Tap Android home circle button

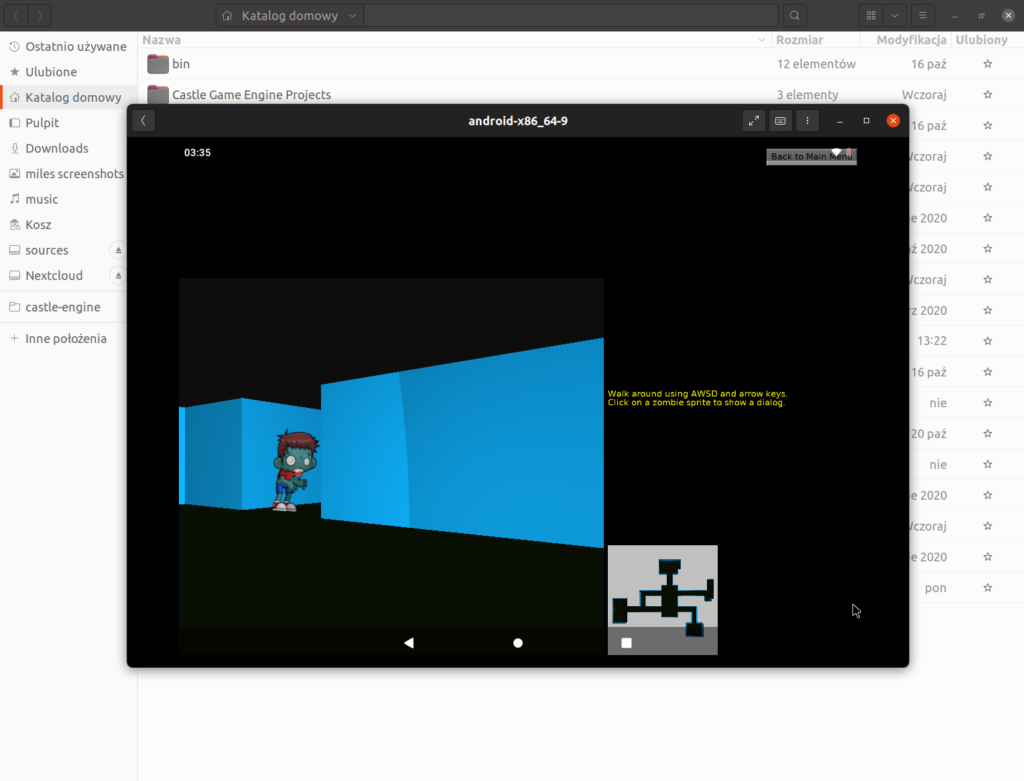(x=518, y=643)
